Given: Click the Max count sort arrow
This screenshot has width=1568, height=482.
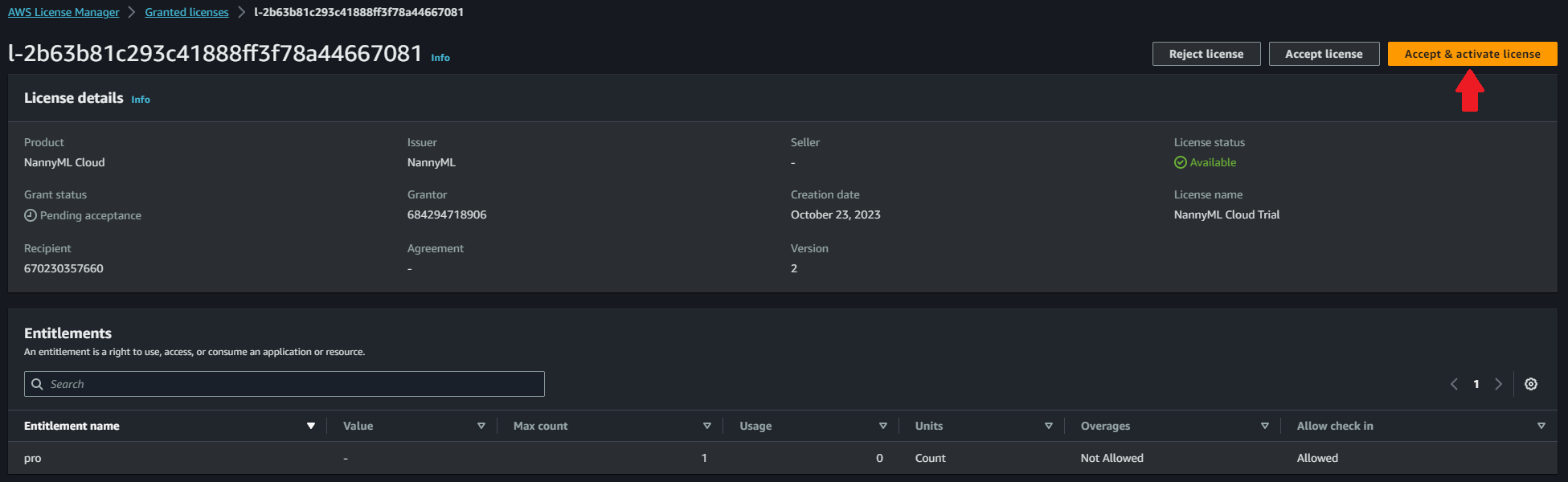Looking at the screenshot, I should tap(707, 426).
